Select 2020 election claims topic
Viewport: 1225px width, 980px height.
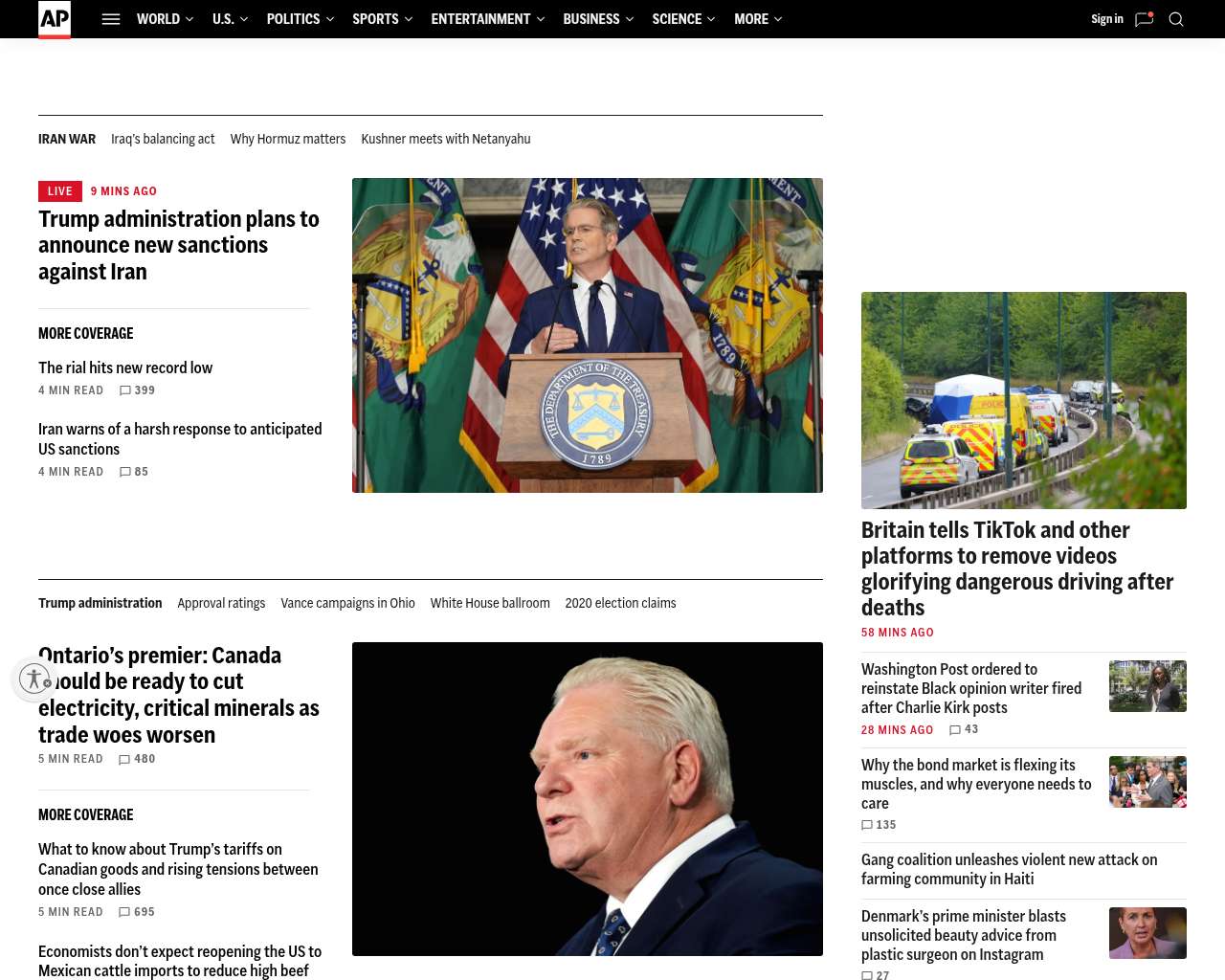[620, 603]
